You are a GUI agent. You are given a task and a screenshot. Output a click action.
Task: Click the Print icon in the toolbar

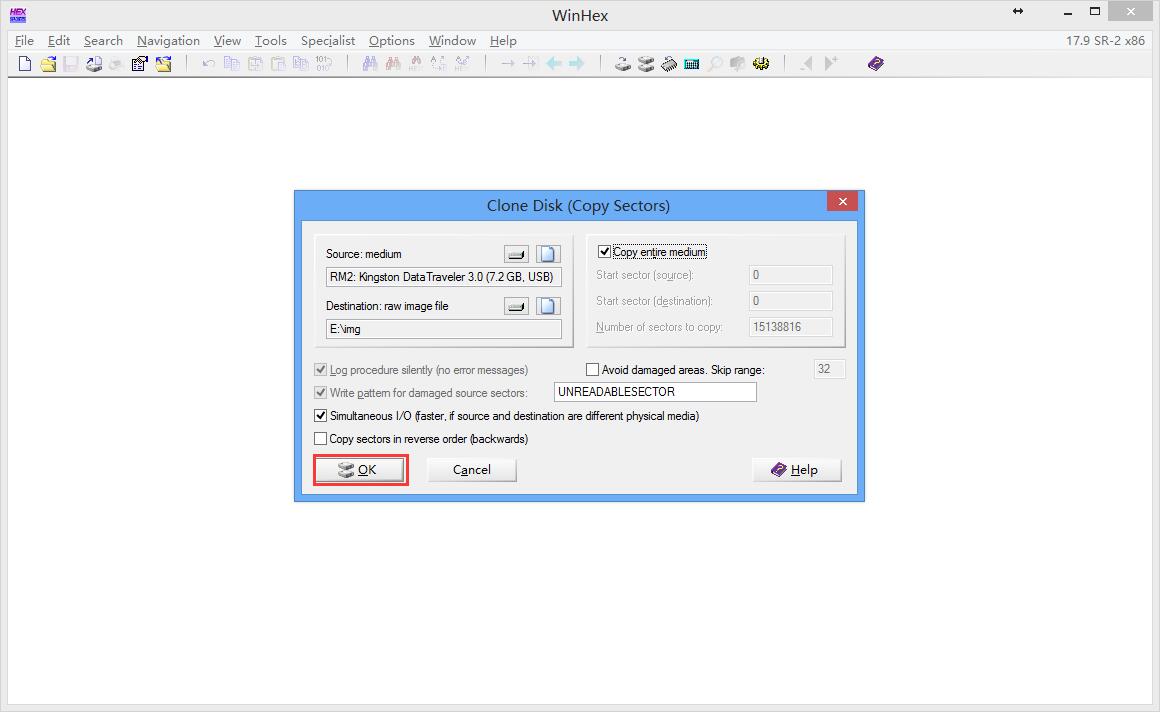coord(94,64)
